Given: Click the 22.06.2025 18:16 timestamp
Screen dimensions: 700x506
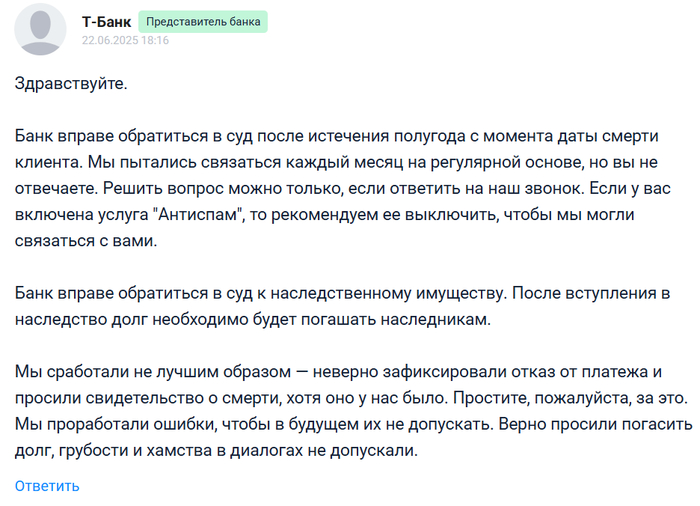Looking at the screenshot, I should [125, 40].
